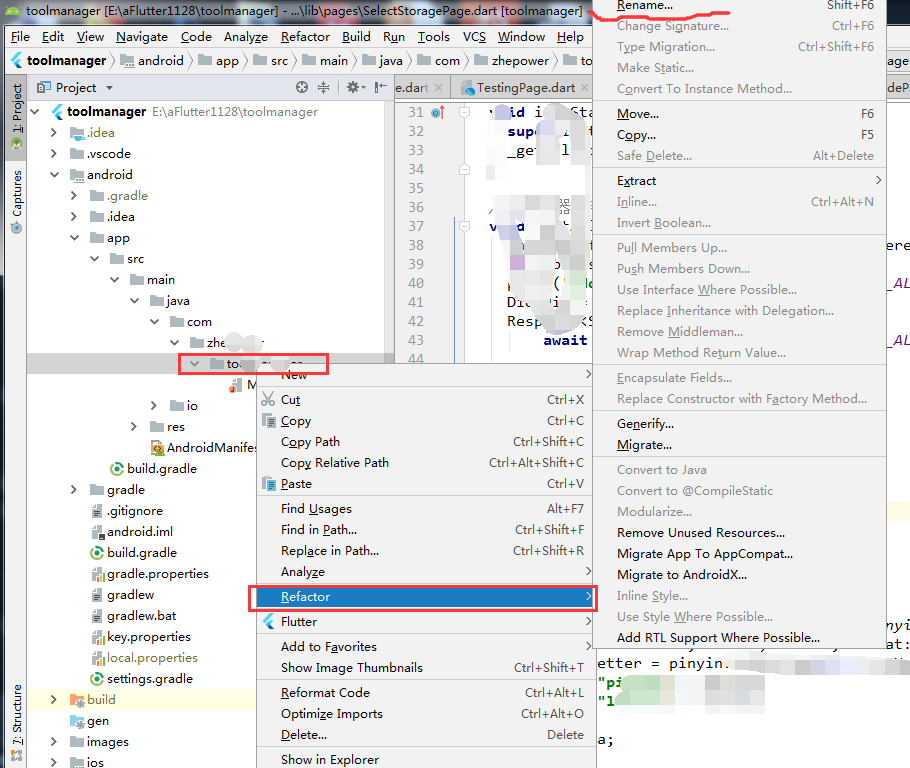
Task: Click the collapse all icon in Project panel
Action: click(x=323, y=88)
